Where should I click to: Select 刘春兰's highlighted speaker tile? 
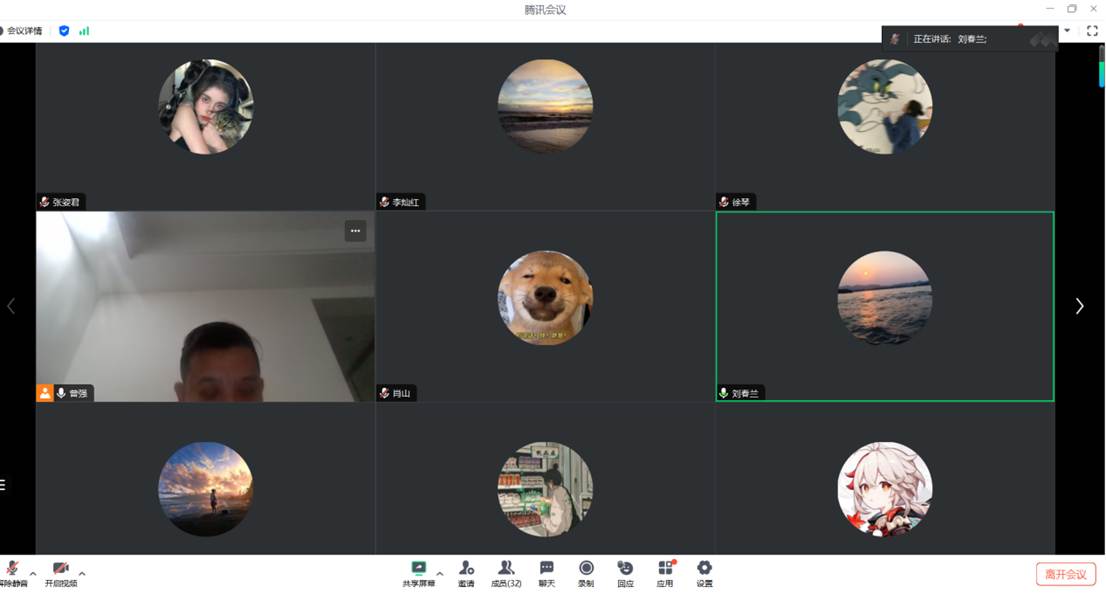pos(884,306)
